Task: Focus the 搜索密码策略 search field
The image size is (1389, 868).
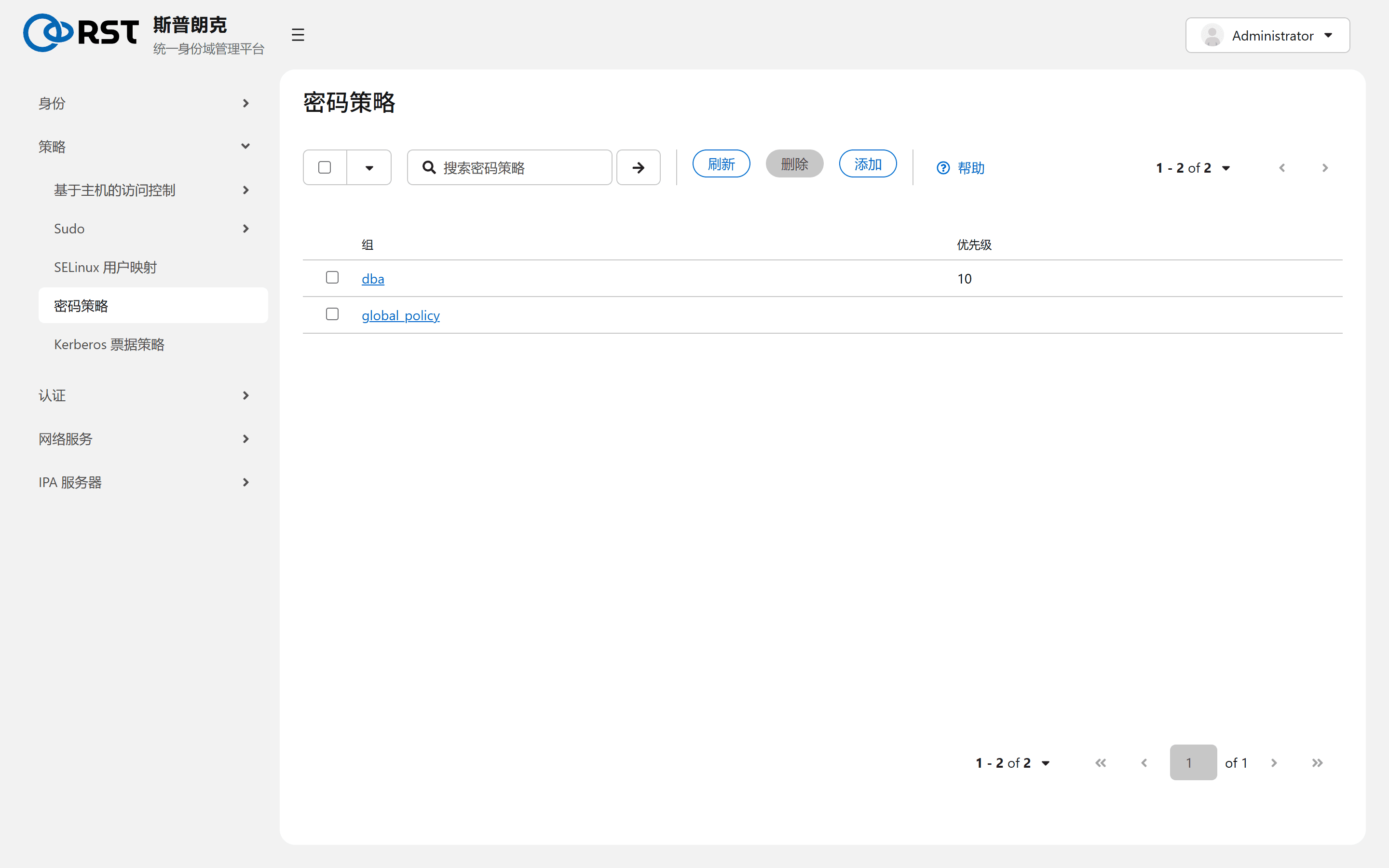Action: click(x=510, y=168)
